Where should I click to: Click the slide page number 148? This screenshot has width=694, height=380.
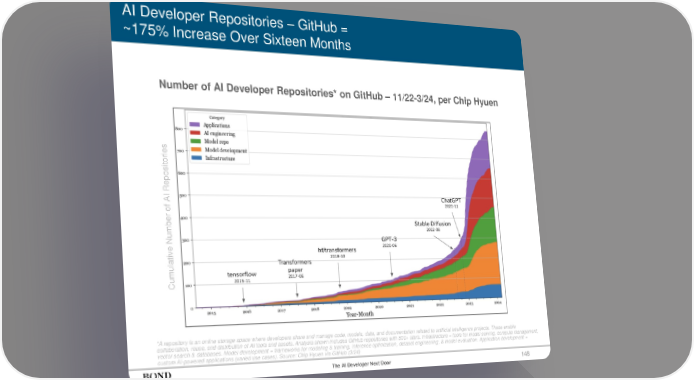[525, 354]
